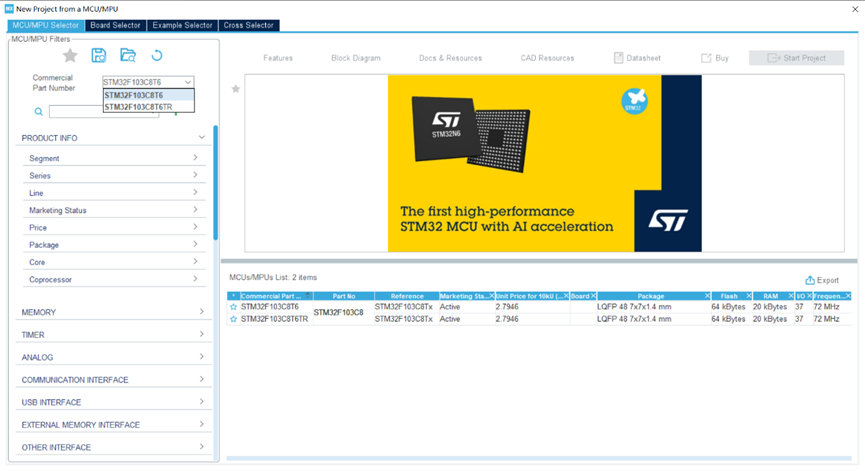Screen dimensions: 865x471
Task: Star the STM32F103C8T6 row as favorite
Action: point(233,307)
